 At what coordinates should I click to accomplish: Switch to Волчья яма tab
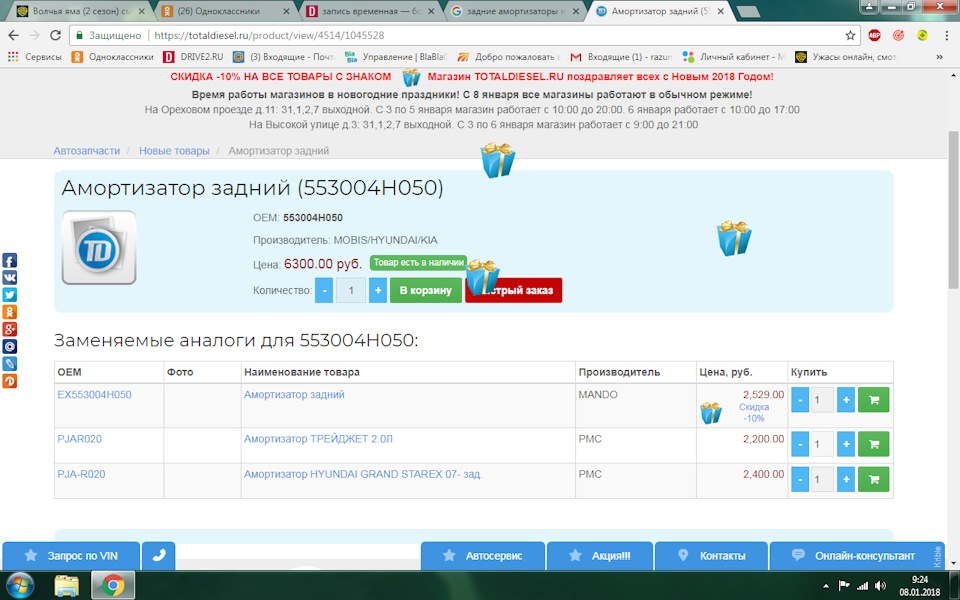(x=81, y=12)
